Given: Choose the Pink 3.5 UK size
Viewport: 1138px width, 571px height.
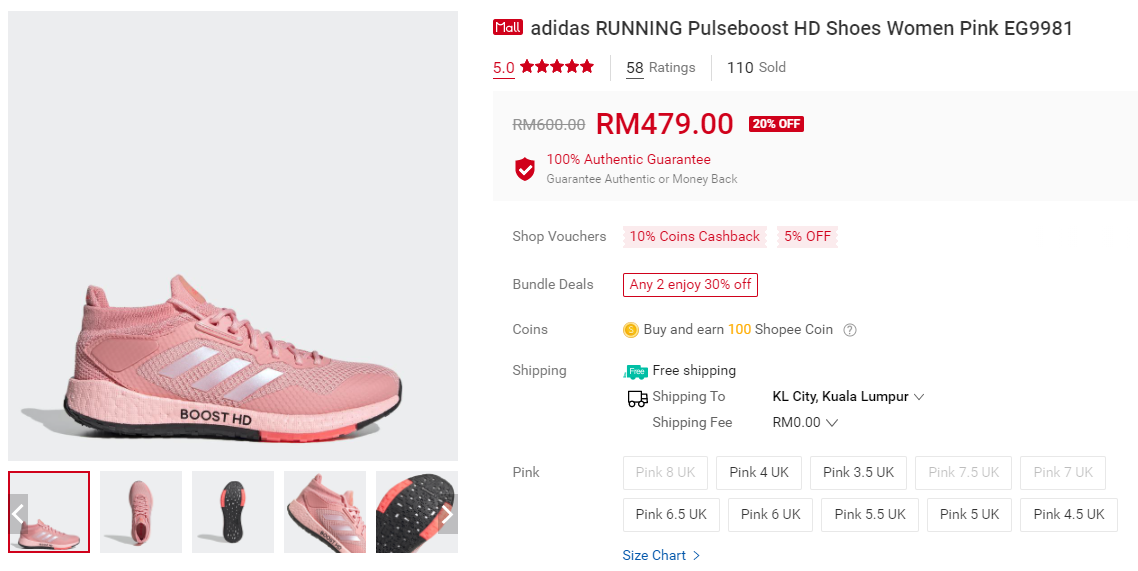Looking at the screenshot, I should pyautogui.click(x=858, y=473).
